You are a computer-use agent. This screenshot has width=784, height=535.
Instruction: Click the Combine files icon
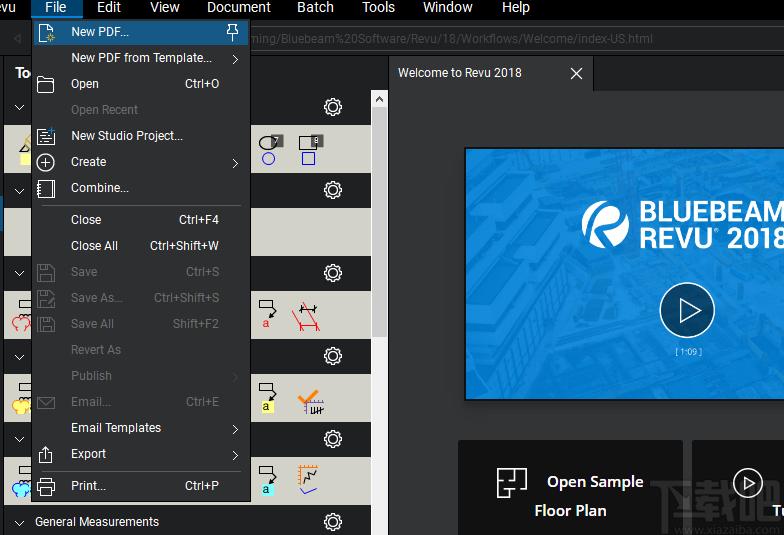click(46, 188)
